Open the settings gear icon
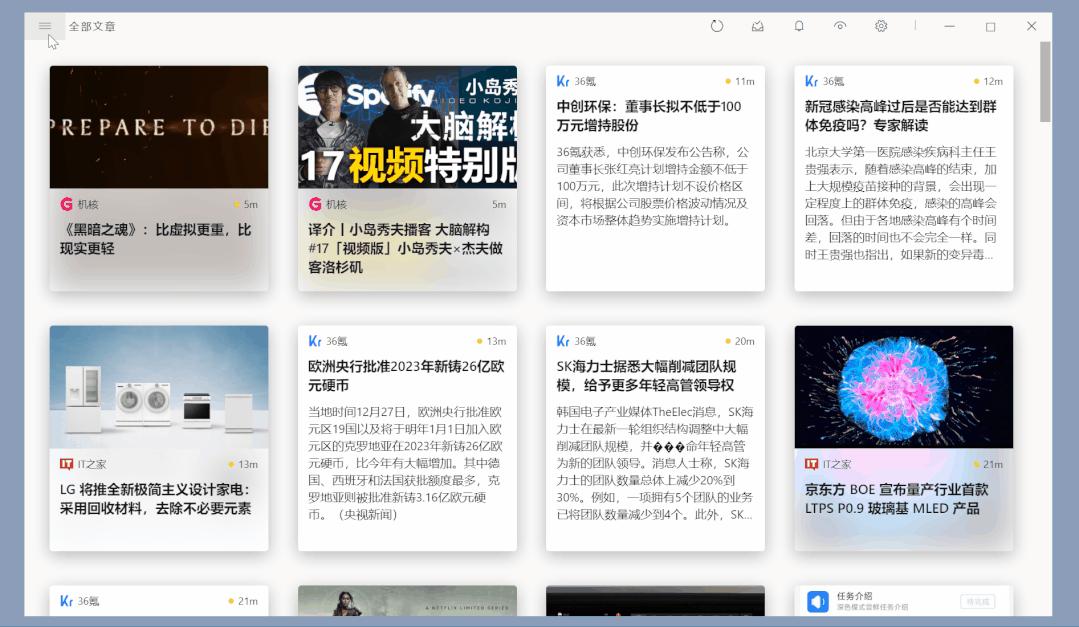The height and width of the screenshot is (627, 1079). (x=878, y=27)
